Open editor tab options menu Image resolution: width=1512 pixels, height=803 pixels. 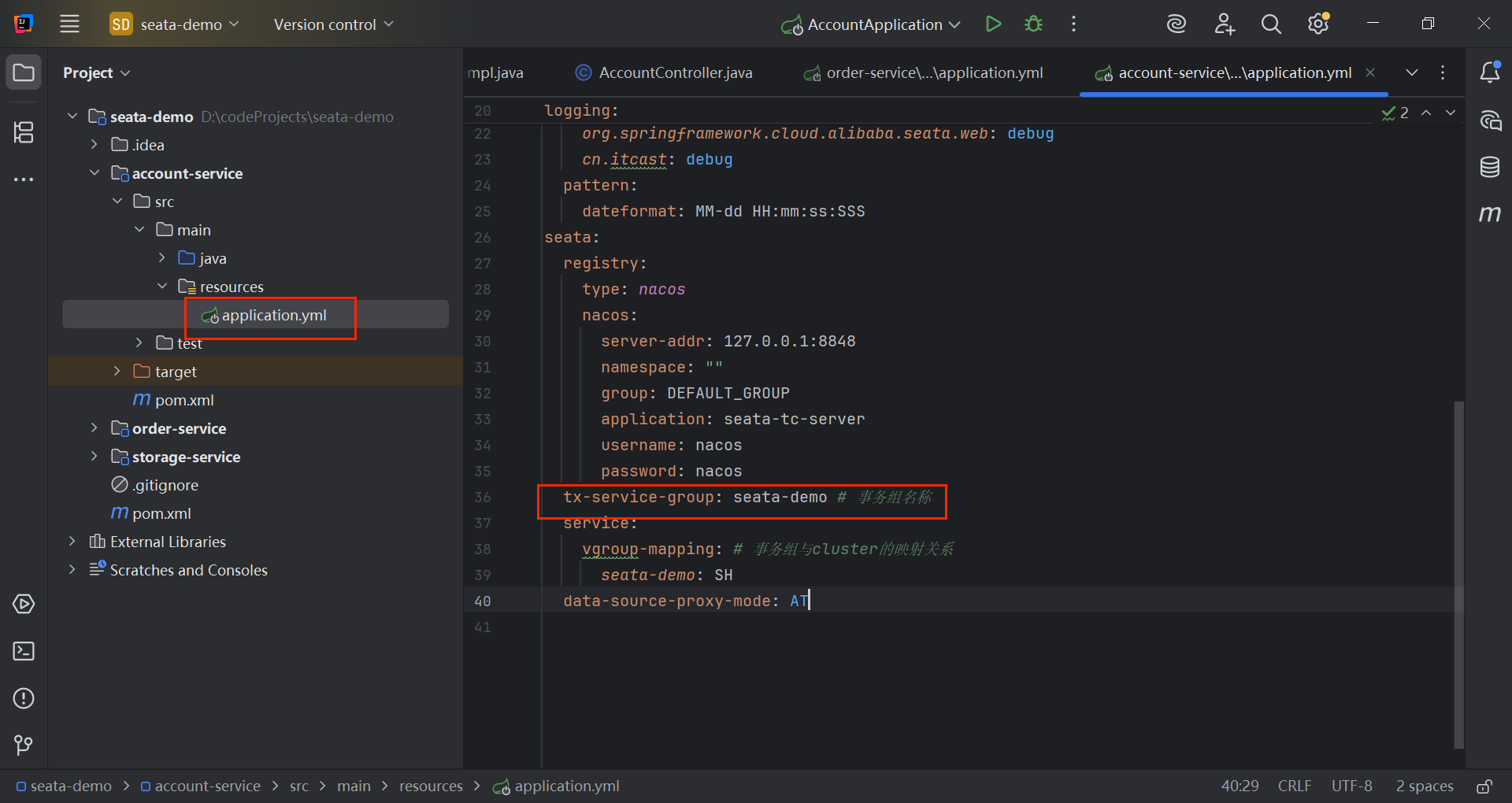point(1443,72)
